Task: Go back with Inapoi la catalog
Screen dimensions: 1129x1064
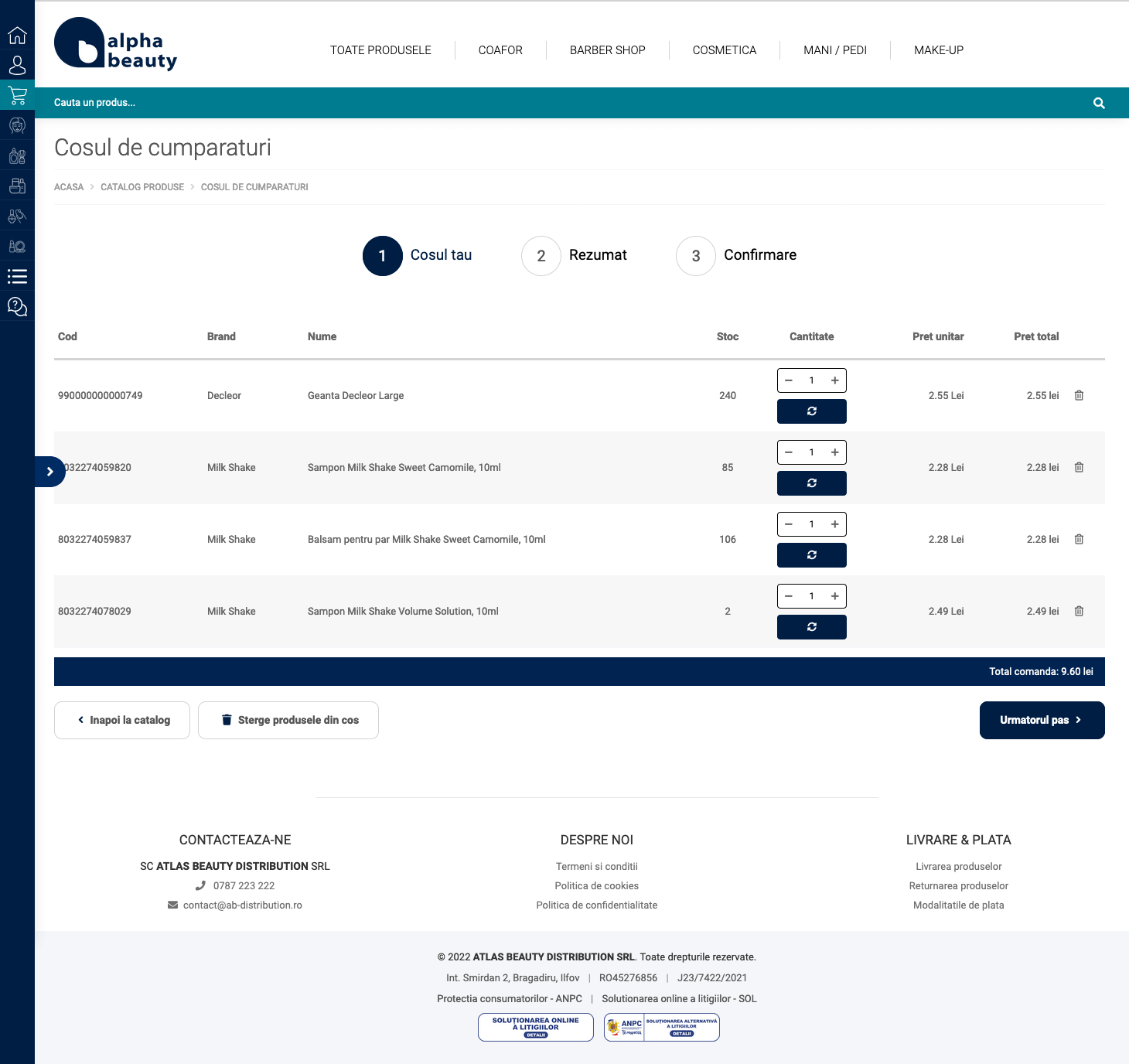Action: [122, 720]
